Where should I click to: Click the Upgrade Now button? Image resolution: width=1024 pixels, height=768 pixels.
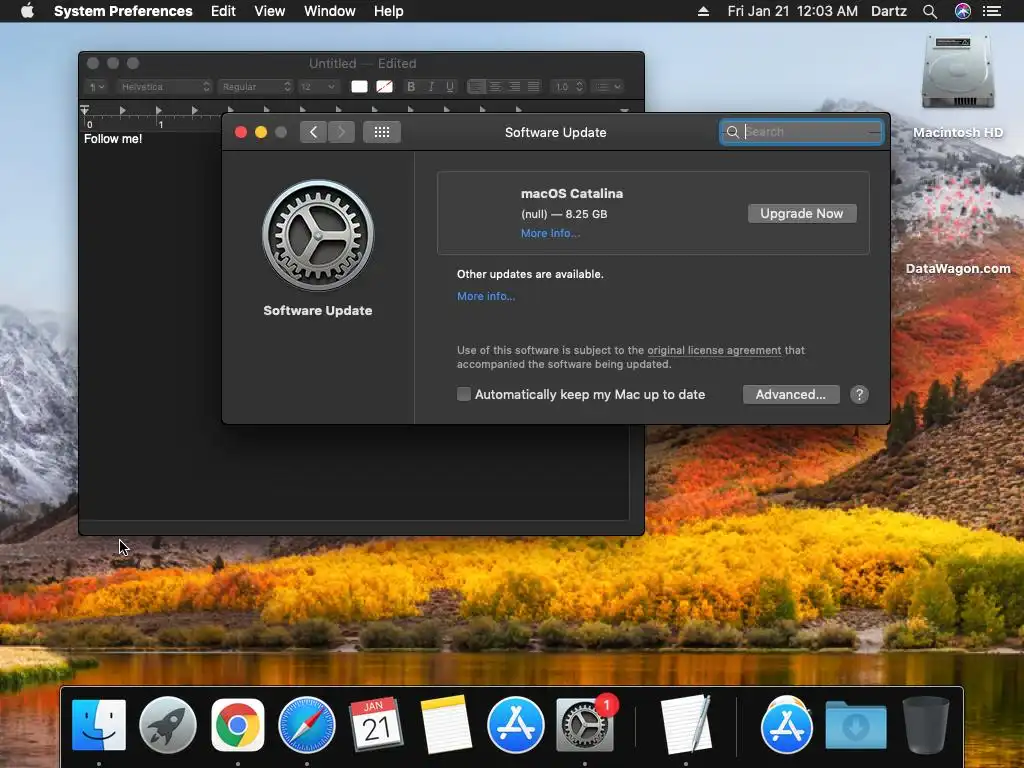801,214
